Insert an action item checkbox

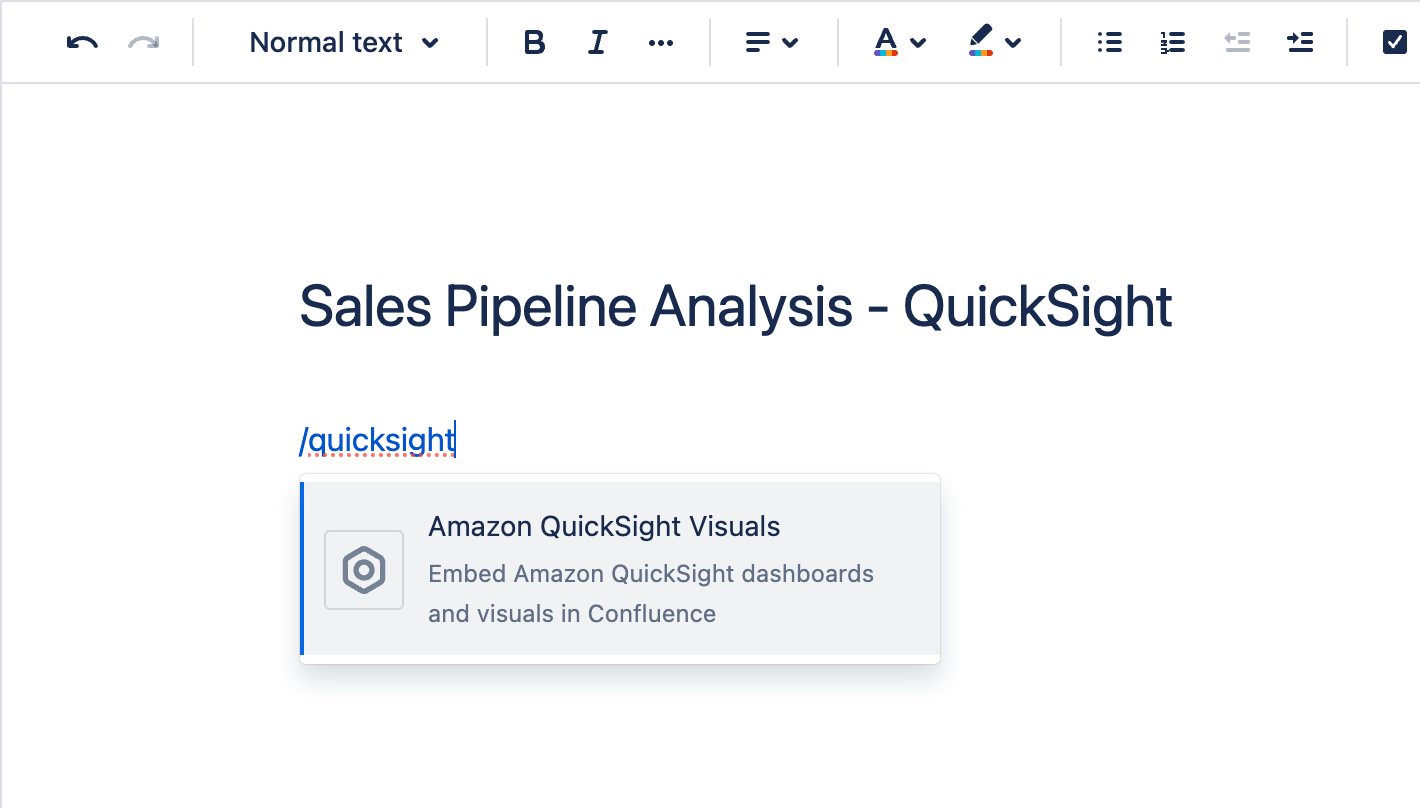[1394, 42]
